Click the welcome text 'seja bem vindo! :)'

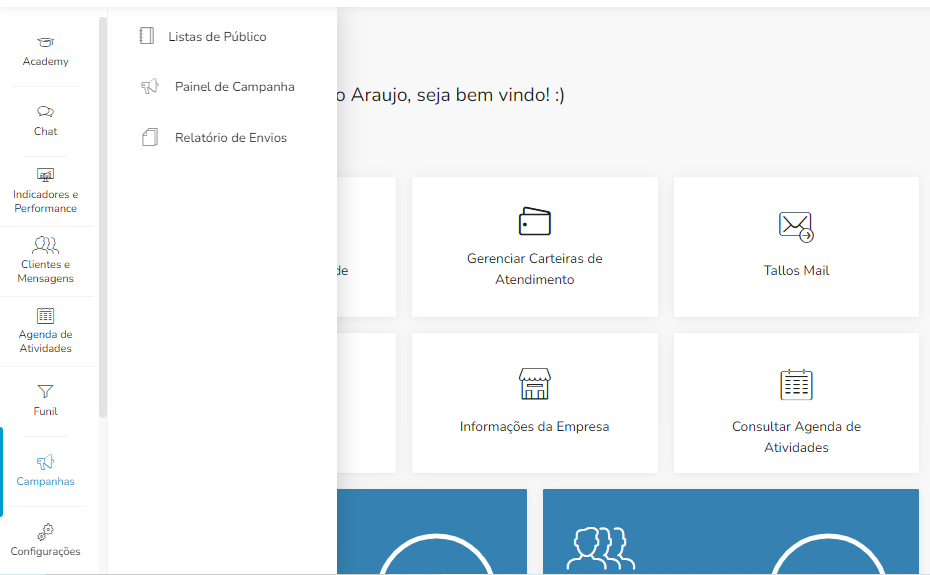click(x=491, y=95)
